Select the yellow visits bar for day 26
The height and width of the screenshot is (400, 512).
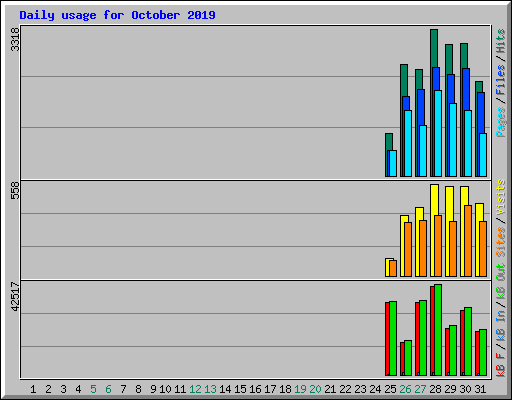tap(404, 219)
